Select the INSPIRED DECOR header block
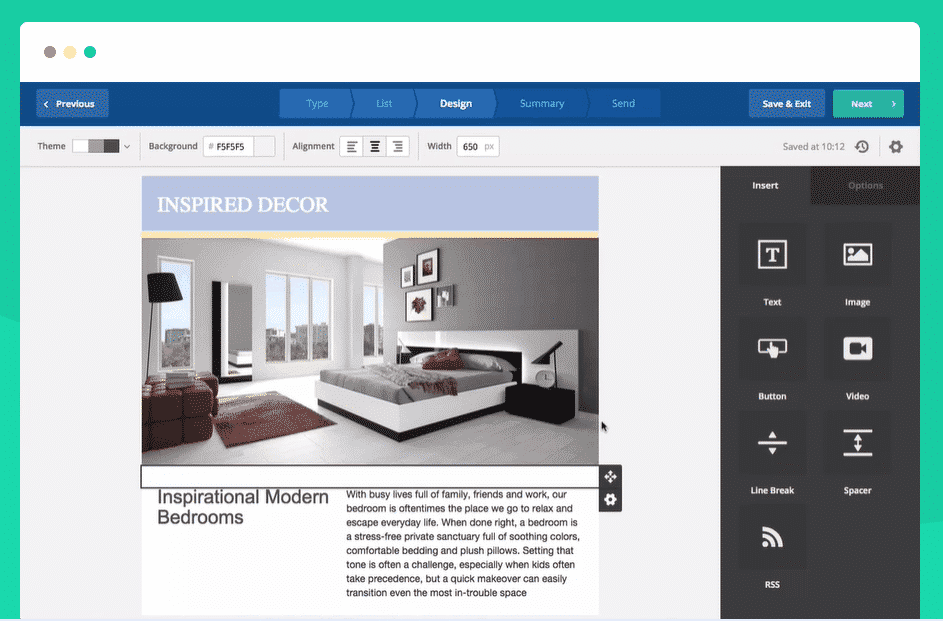This screenshot has height=621, width=943. pos(370,204)
